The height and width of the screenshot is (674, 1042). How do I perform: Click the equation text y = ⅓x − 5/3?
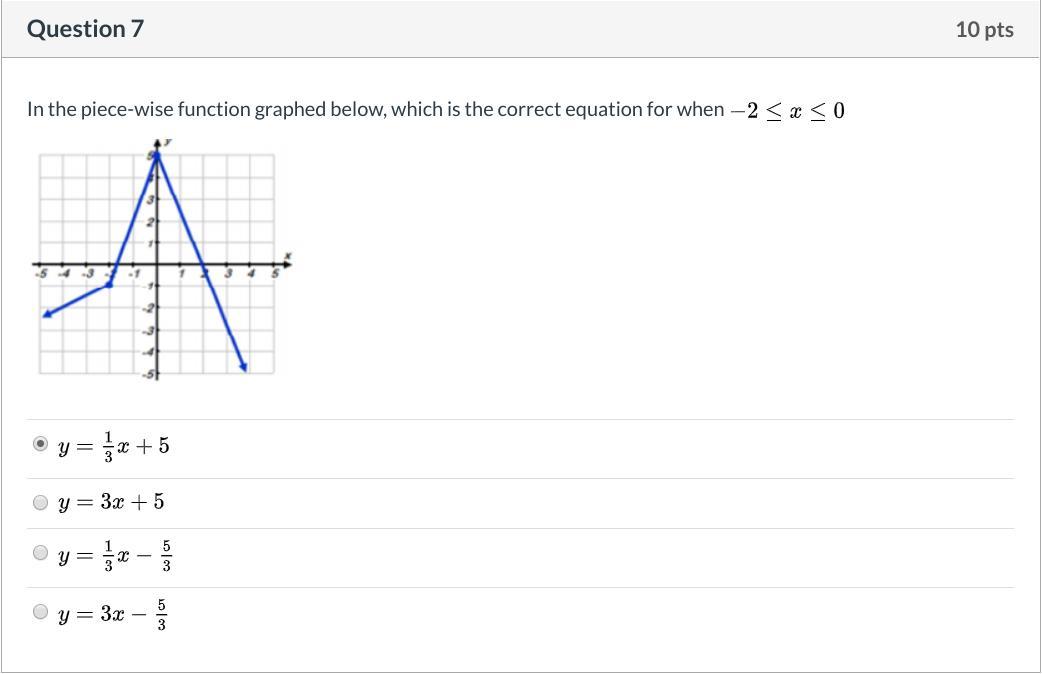115,555
